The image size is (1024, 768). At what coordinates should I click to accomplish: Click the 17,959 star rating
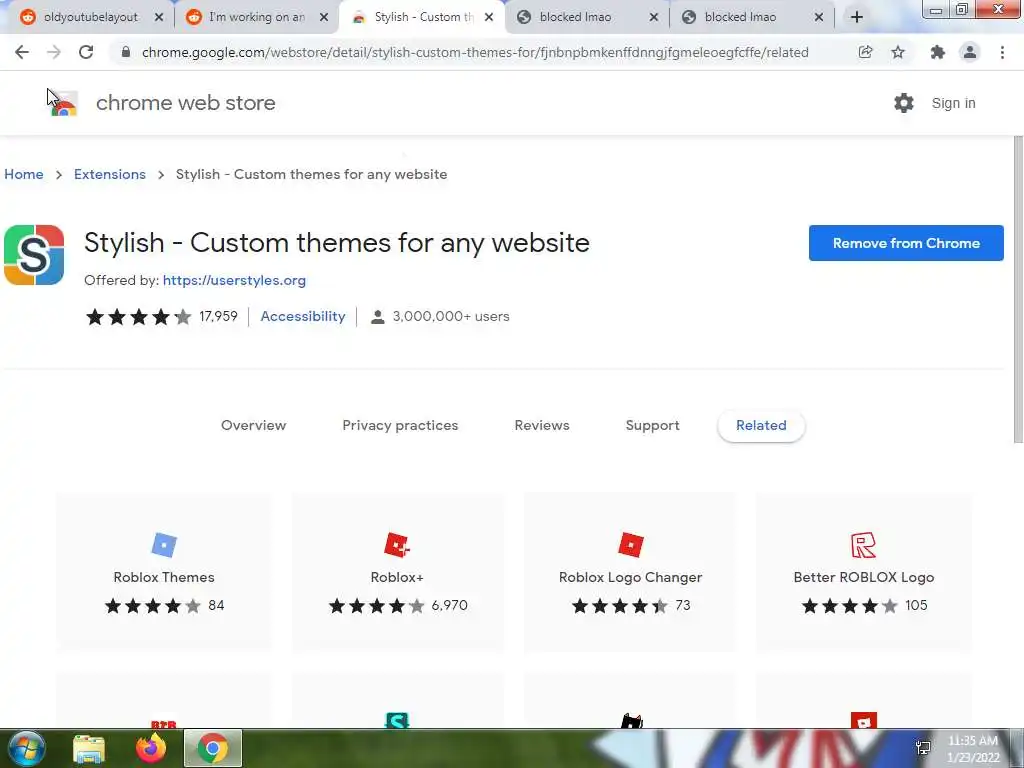coord(161,317)
